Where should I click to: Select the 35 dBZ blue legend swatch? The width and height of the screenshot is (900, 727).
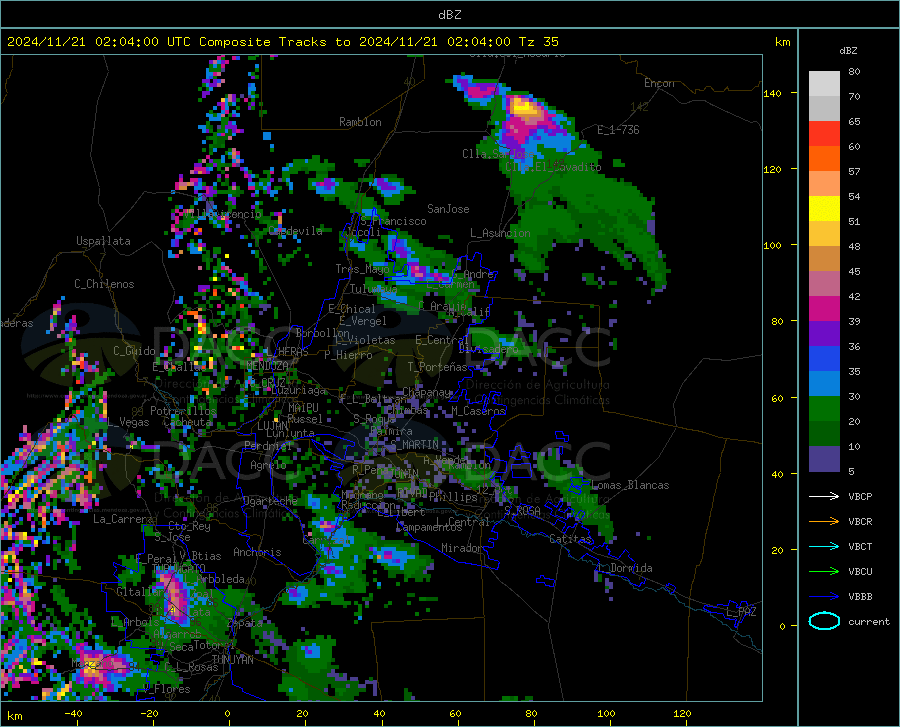(824, 359)
